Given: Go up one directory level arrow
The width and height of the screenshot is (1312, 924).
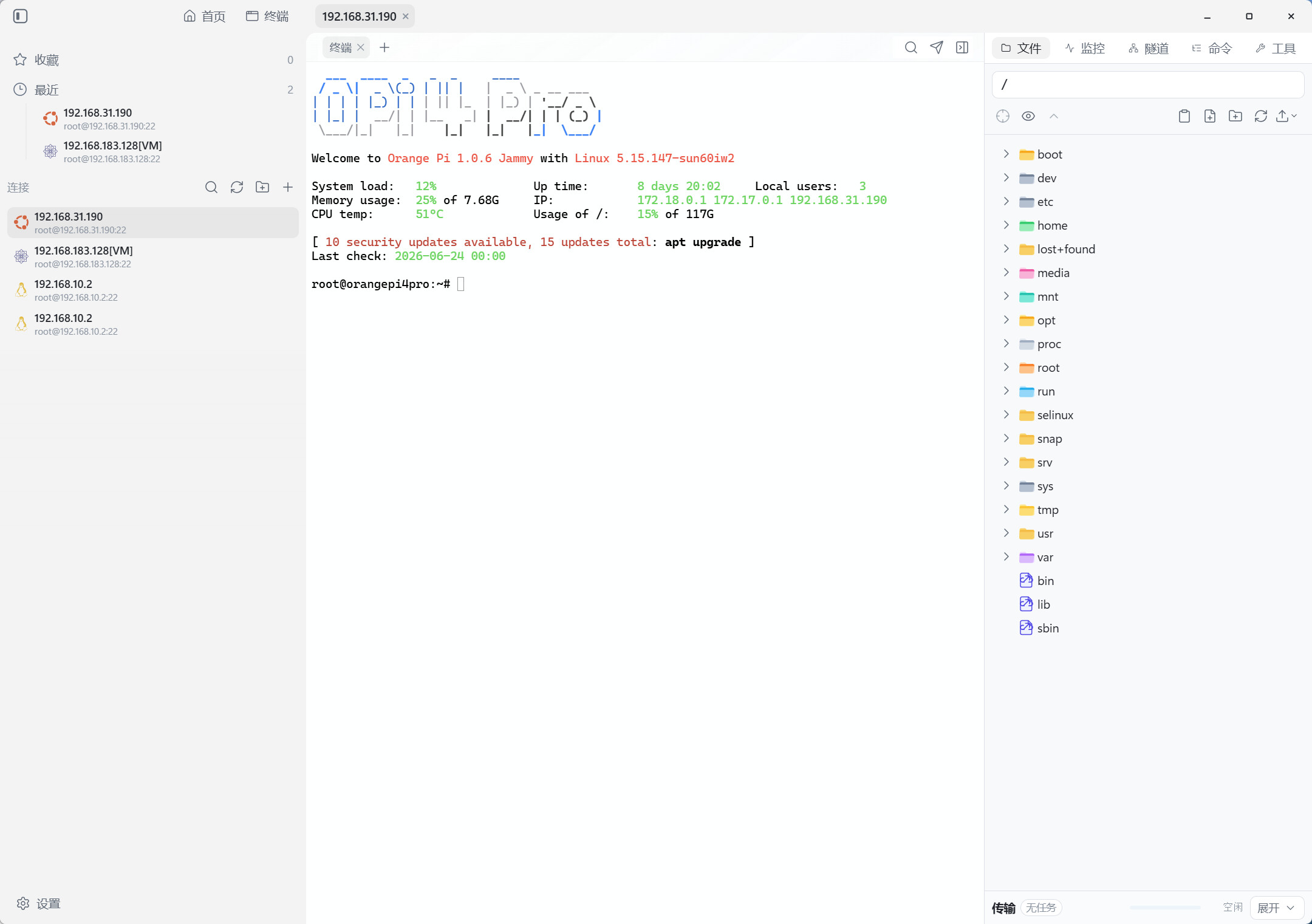Looking at the screenshot, I should tap(1054, 116).
